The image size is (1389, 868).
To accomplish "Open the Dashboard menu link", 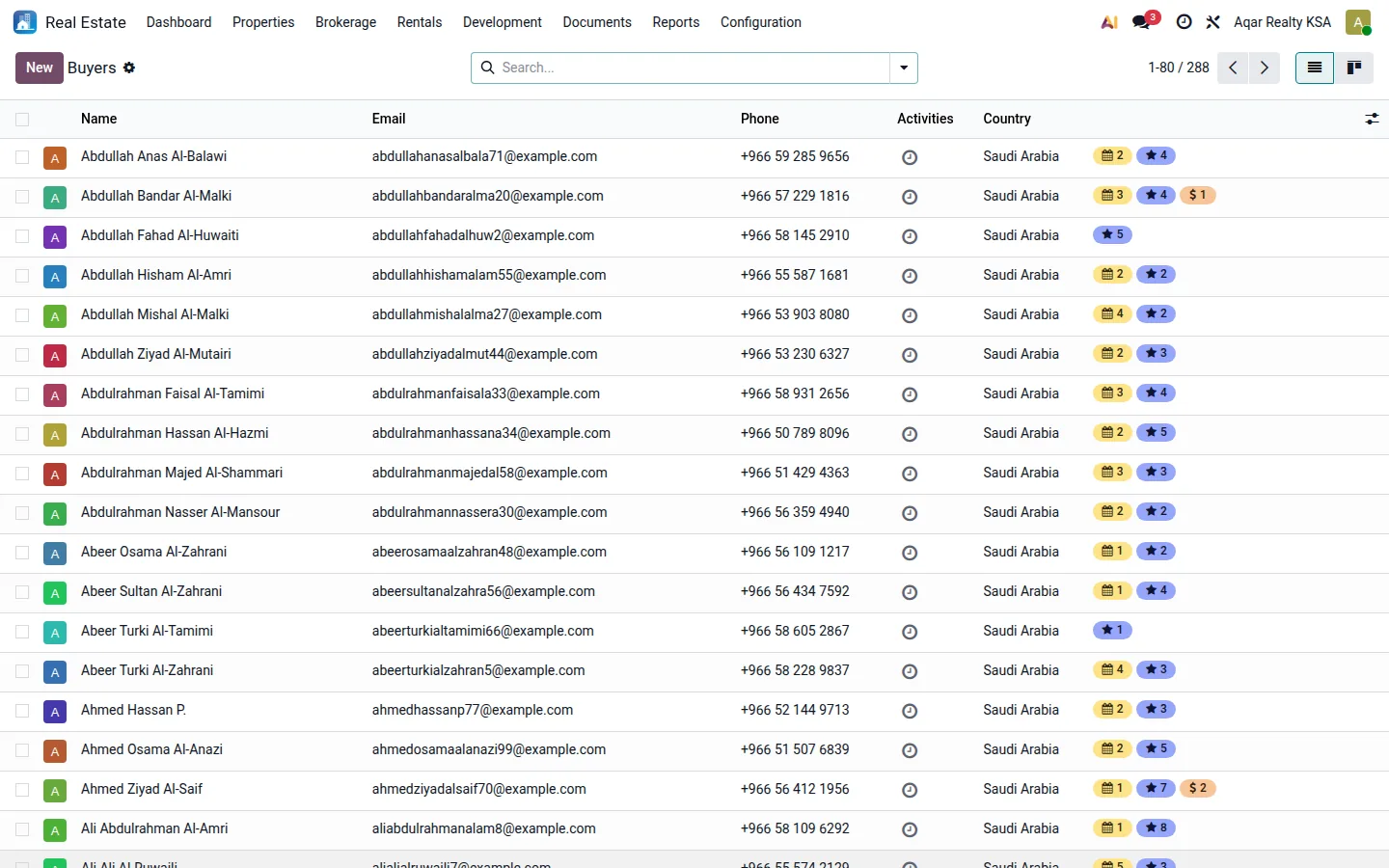I will pos(178,22).
